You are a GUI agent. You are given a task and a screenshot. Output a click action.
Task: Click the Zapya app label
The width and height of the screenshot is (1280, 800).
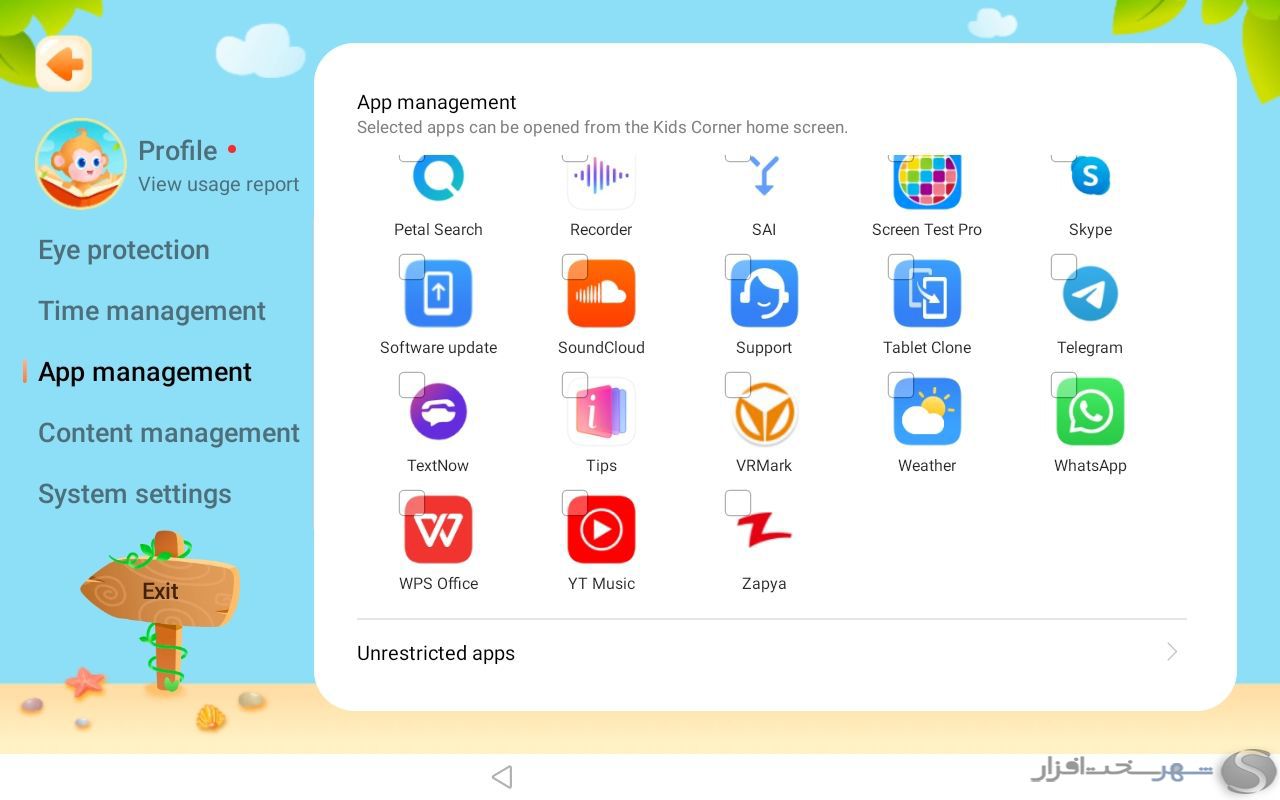click(x=764, y=584)
